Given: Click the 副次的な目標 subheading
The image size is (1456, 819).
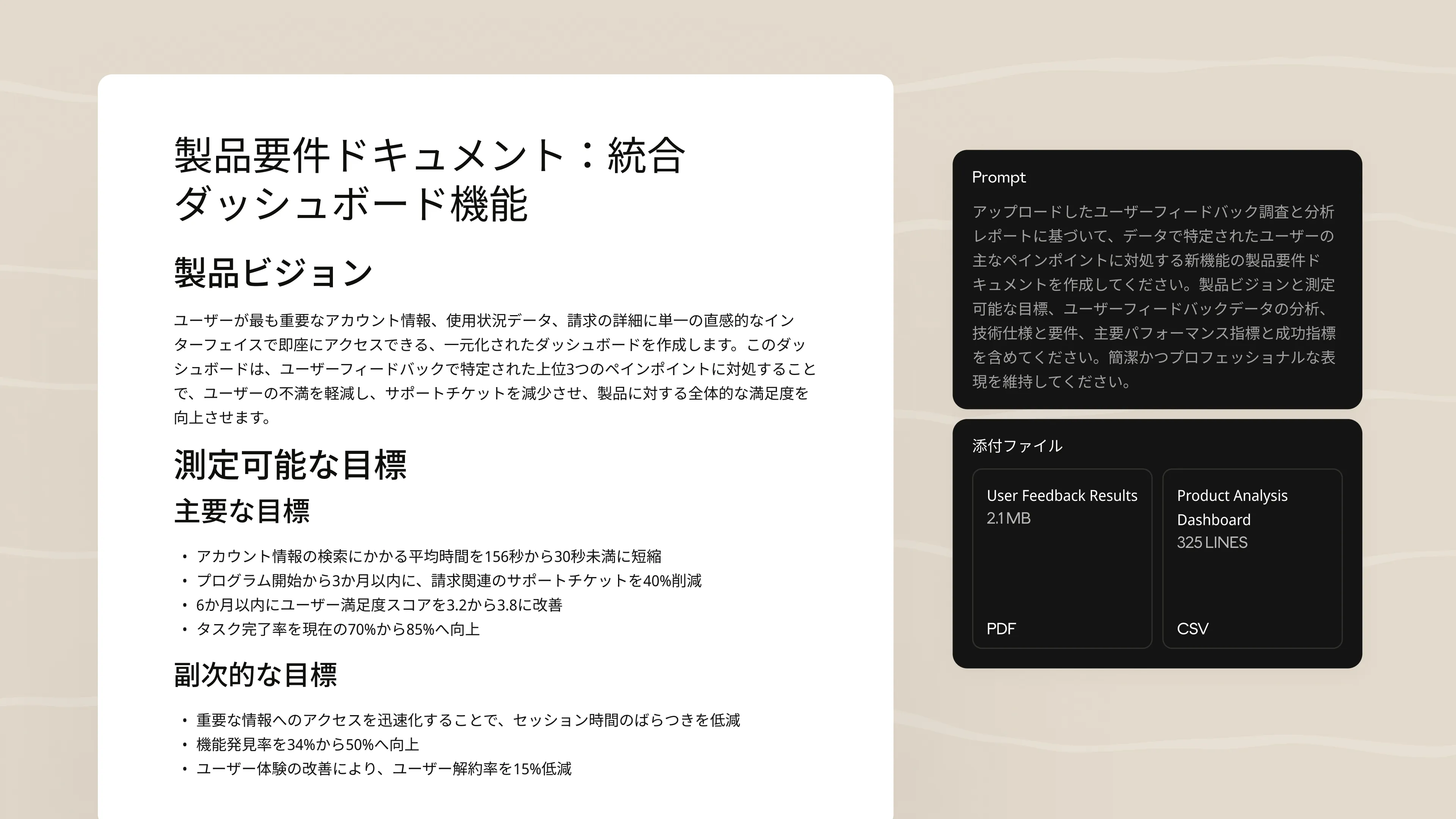Looking at the screenshot, I should tap(255, 674).
